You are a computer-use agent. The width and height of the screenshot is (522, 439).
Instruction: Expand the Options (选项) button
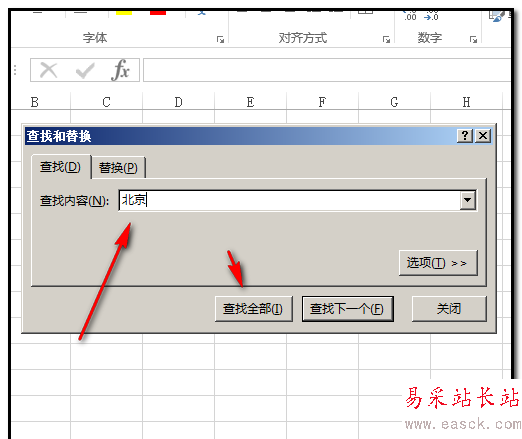click(x=438, y=263)
